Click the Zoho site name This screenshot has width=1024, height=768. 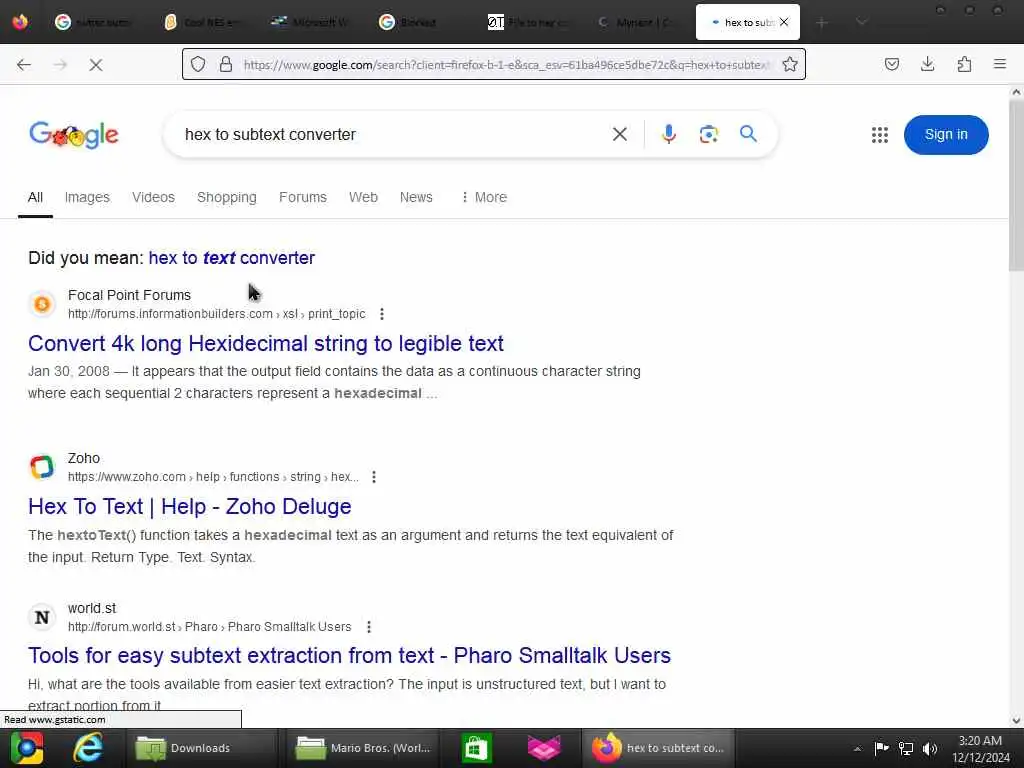coord(84,458)
